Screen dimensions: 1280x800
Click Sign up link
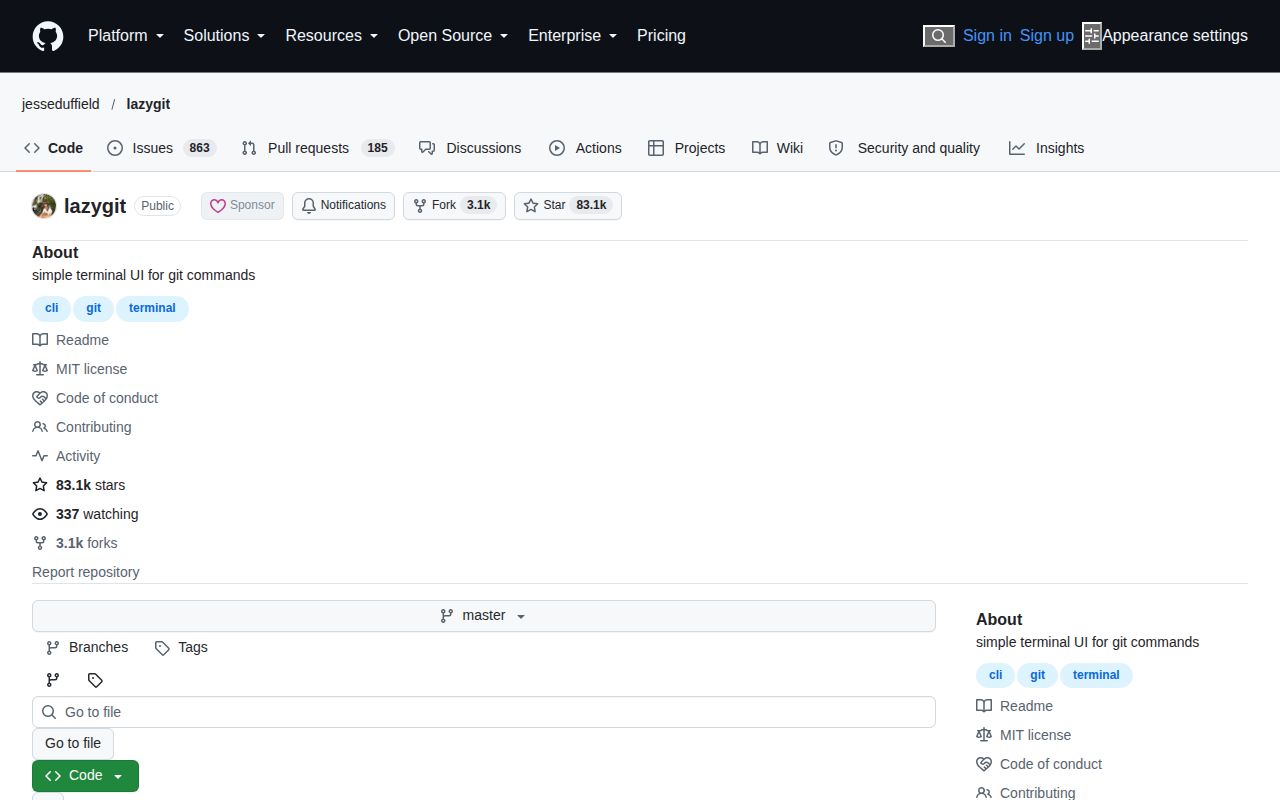(x=1047, y=36)
